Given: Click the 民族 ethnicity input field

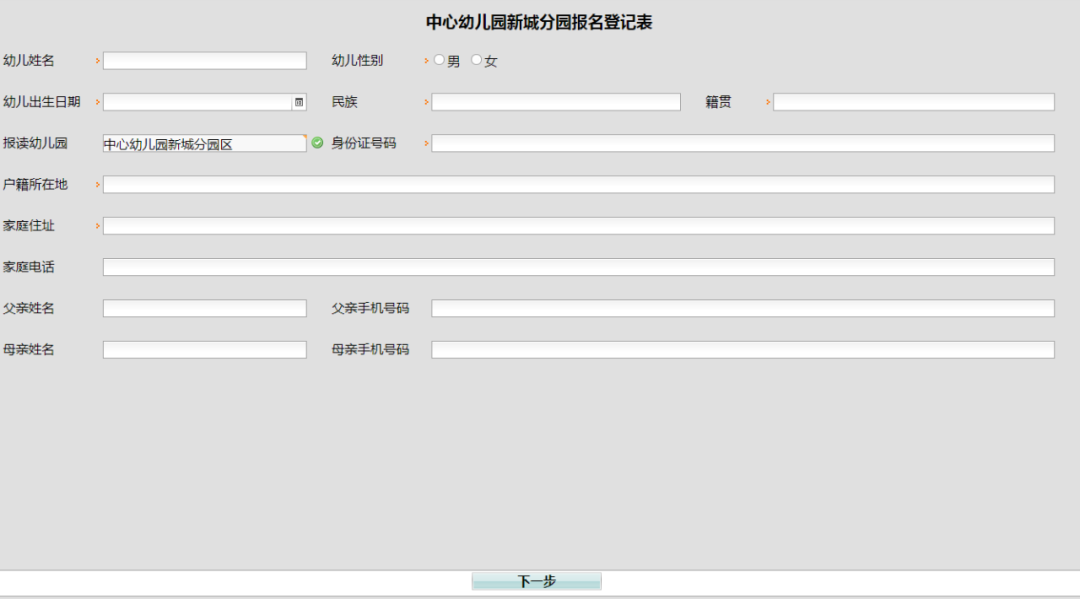Looking at the screenshot, I should click(x=555, y=101).
